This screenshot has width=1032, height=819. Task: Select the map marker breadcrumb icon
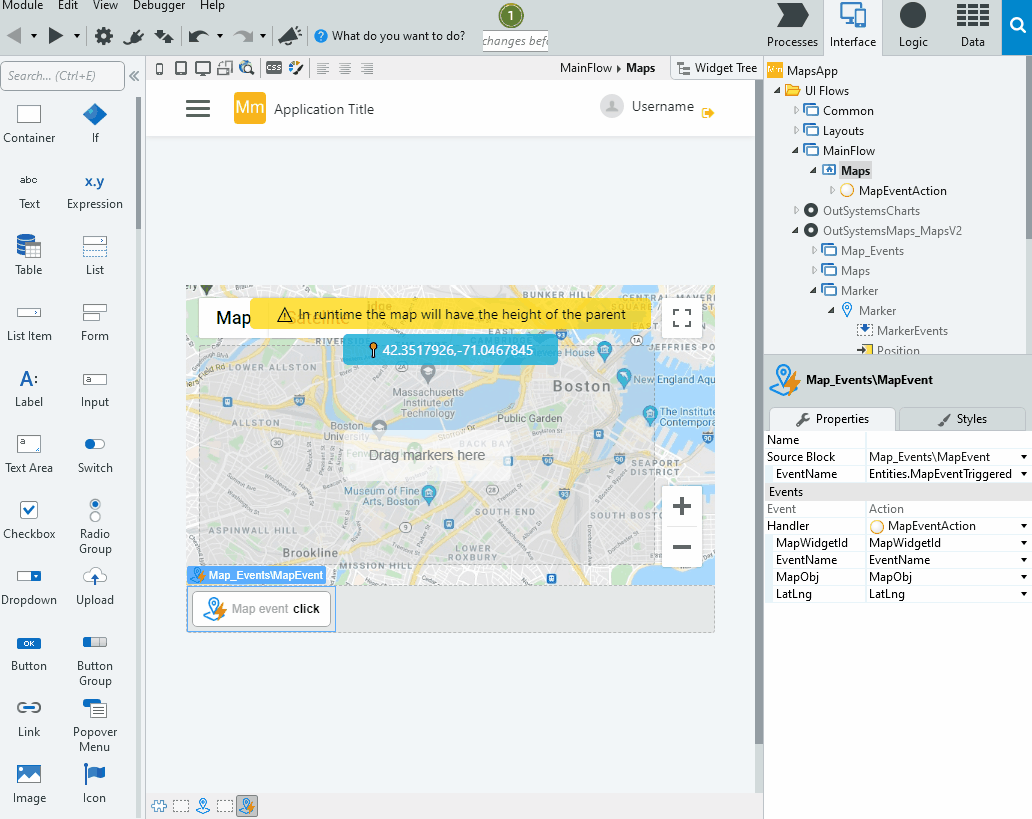coord(203,806)
